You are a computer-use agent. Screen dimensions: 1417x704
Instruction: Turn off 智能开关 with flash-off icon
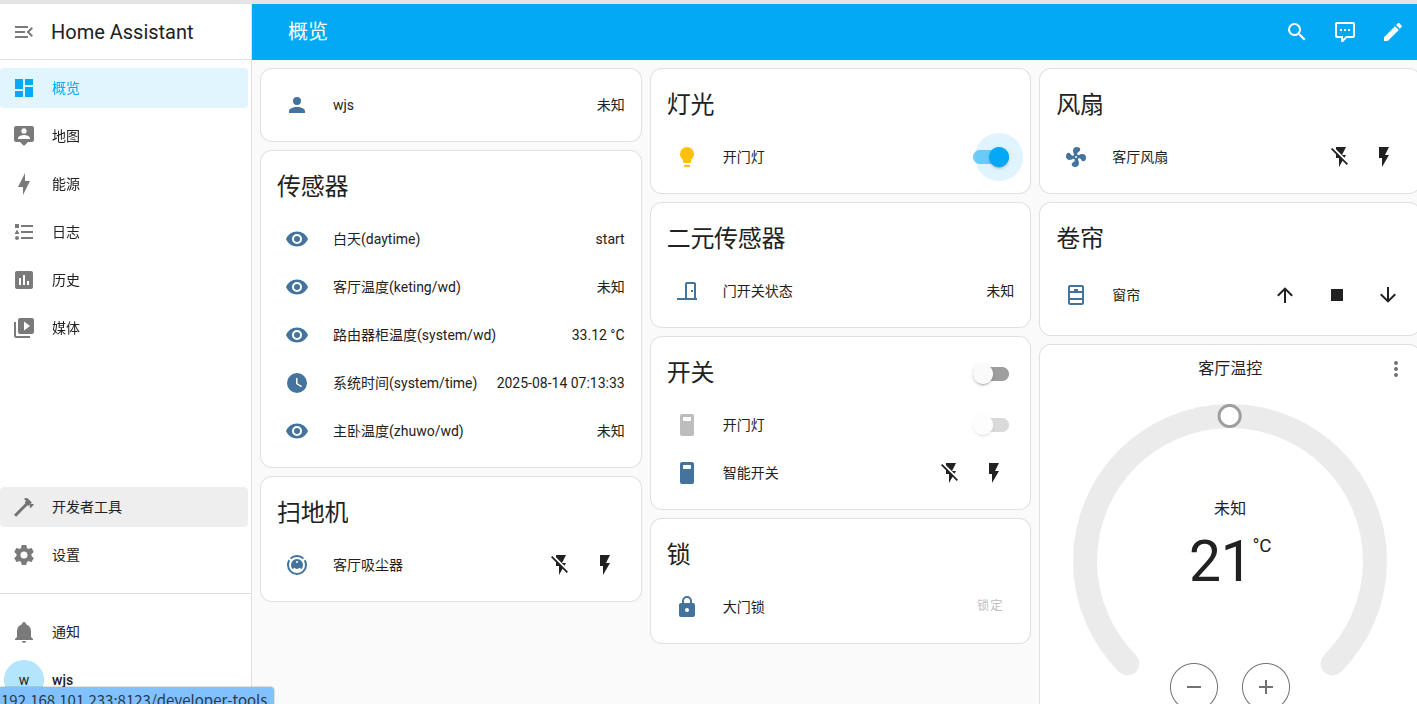[x=950, y=473]
